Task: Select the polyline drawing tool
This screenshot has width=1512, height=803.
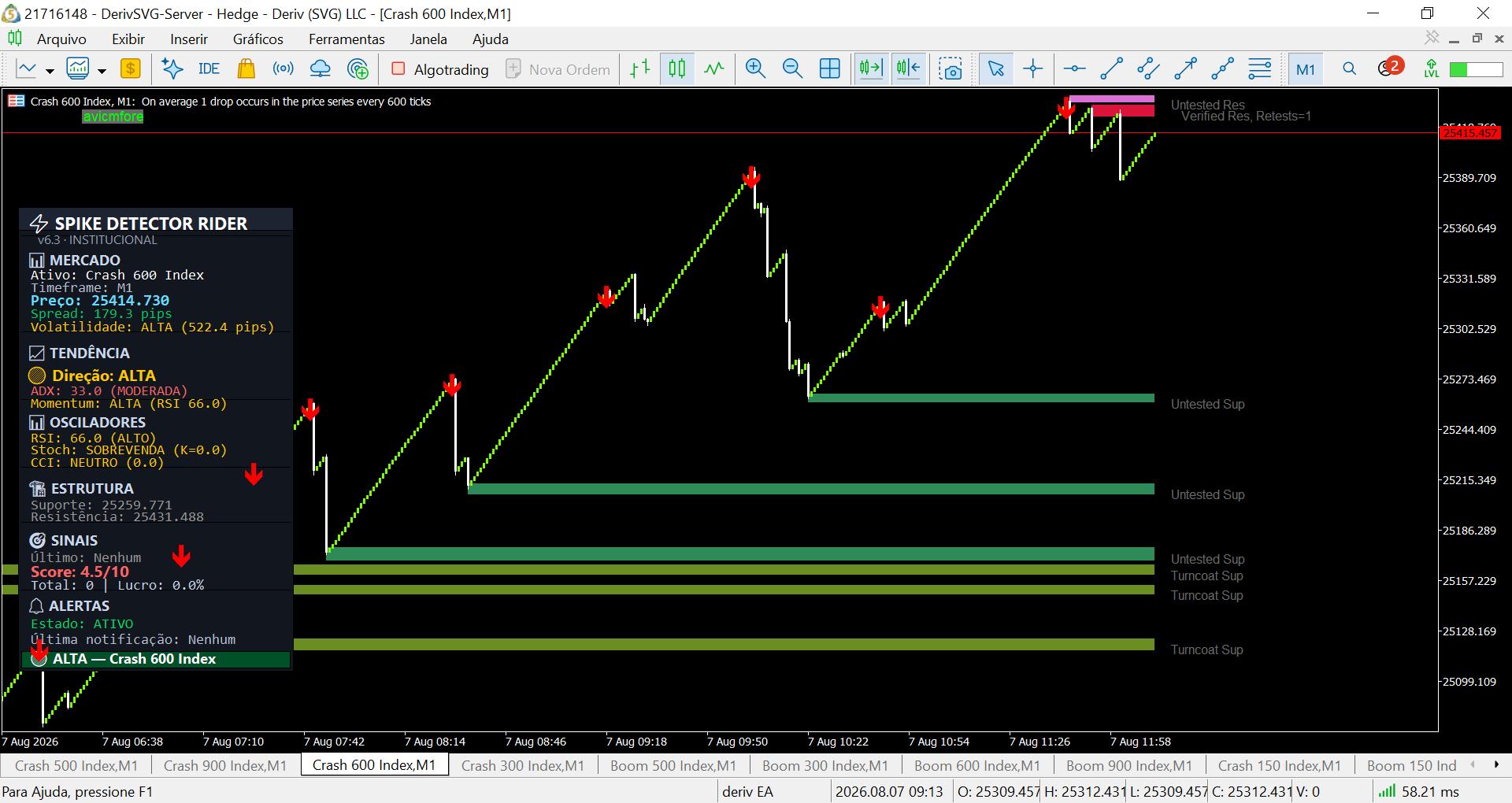Action: (1222, 69)
